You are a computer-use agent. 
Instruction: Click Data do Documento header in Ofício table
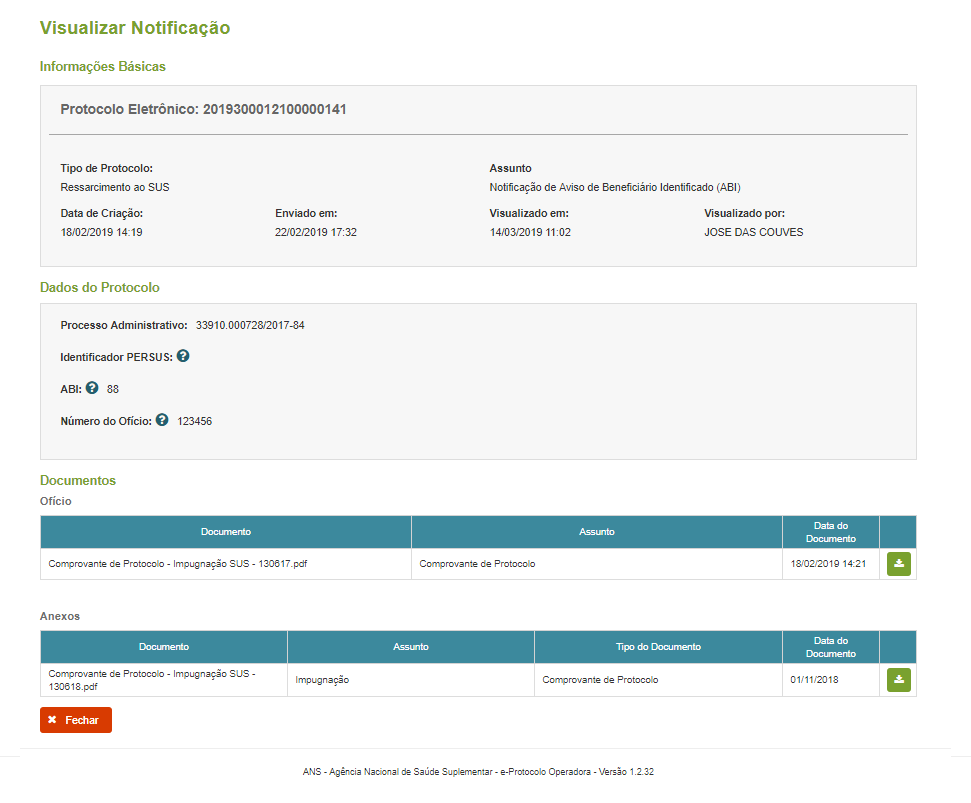click(830, 532)
